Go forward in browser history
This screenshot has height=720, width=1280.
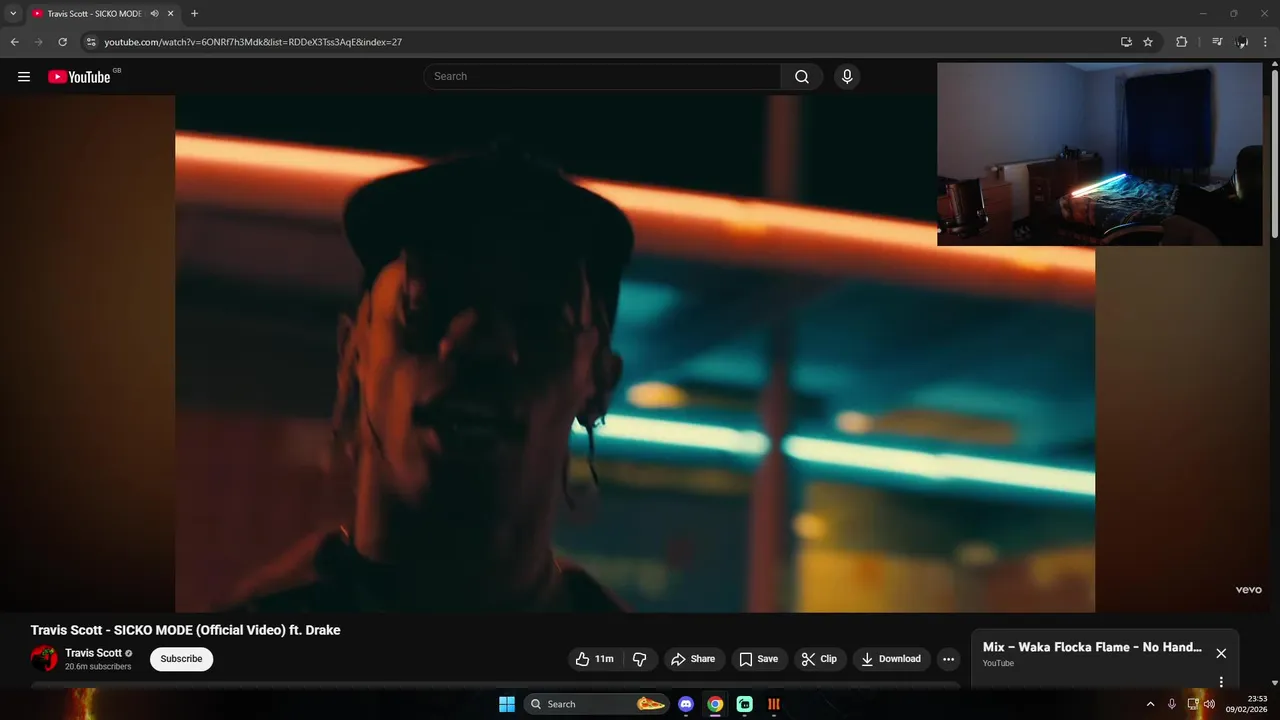[38, 42]
